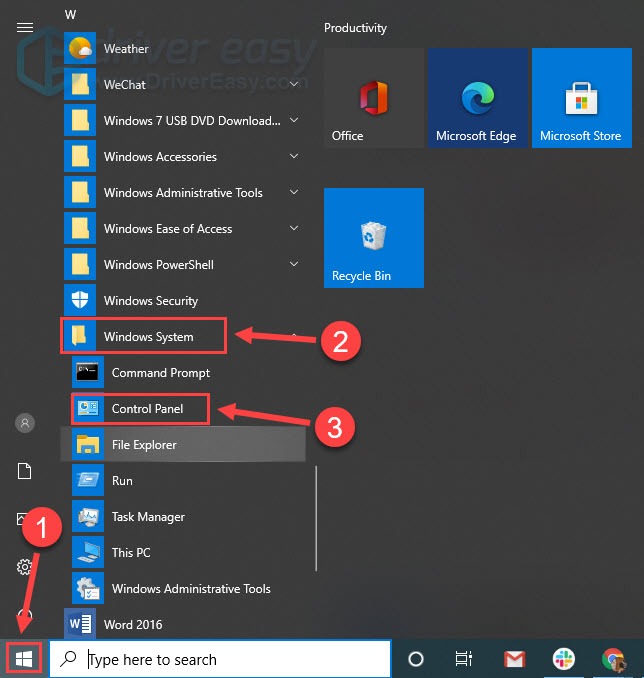Open Chrome from the taskbar
Image resolution: width=644 pixels, height=678 pixels.
[x=613, y=659]
